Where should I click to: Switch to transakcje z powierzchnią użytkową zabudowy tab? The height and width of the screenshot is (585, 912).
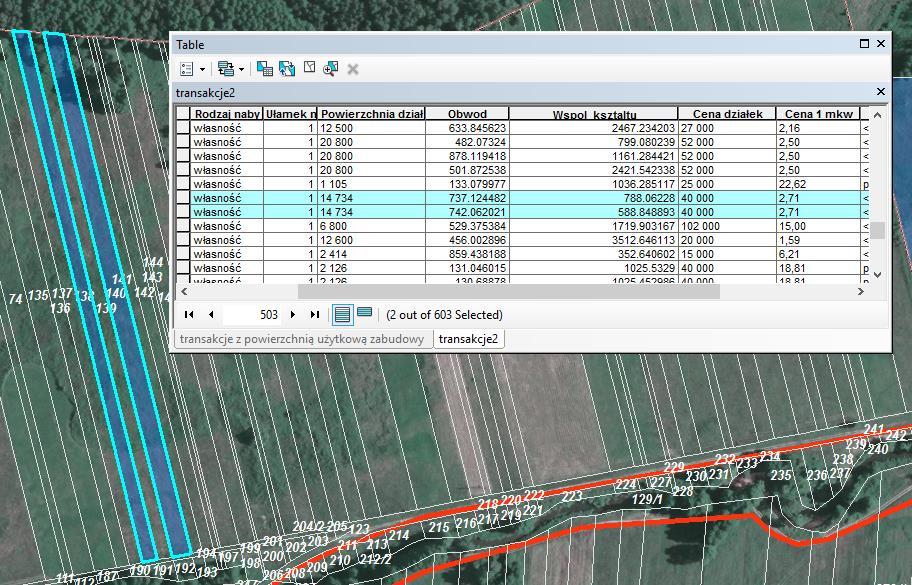point(302,339)
